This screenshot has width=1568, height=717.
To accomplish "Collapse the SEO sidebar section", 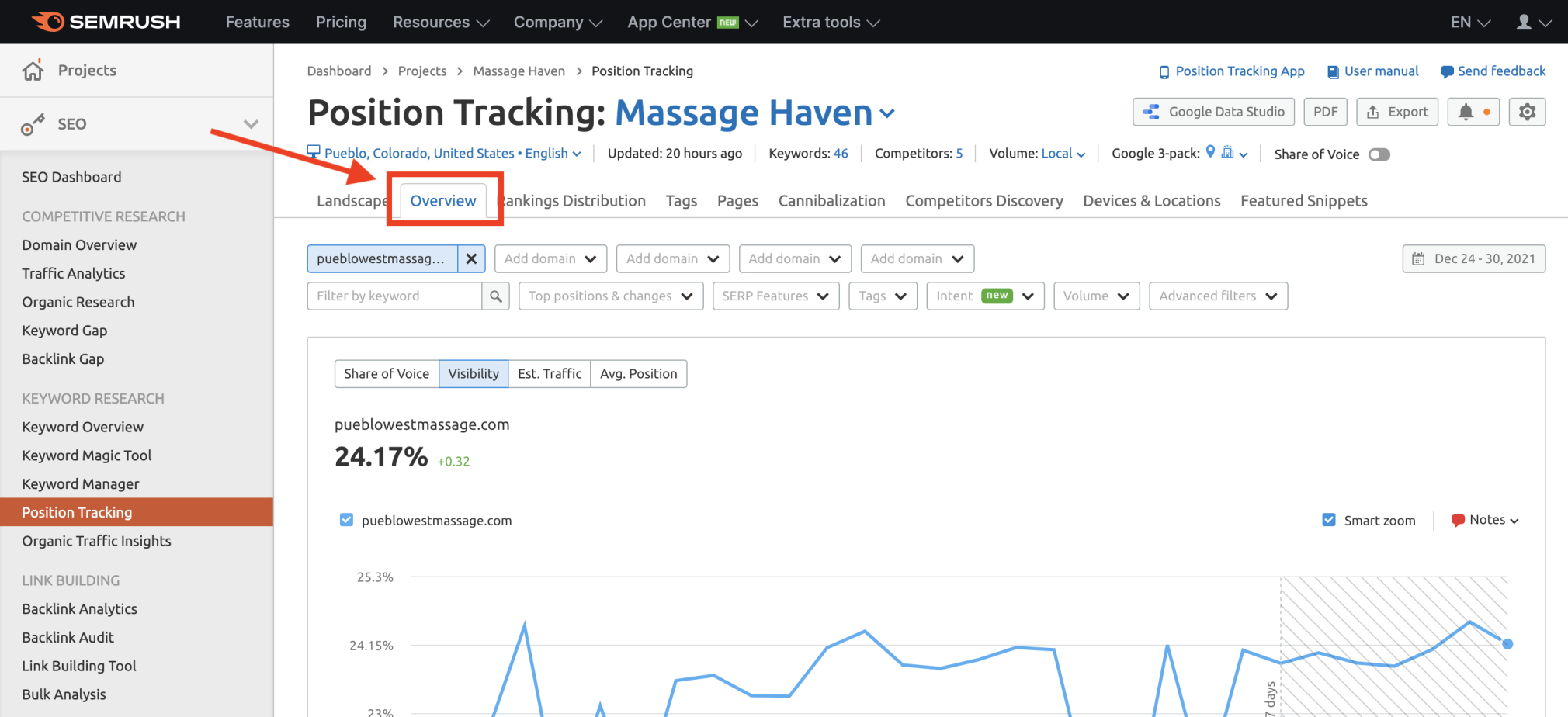I will point(251,124).
